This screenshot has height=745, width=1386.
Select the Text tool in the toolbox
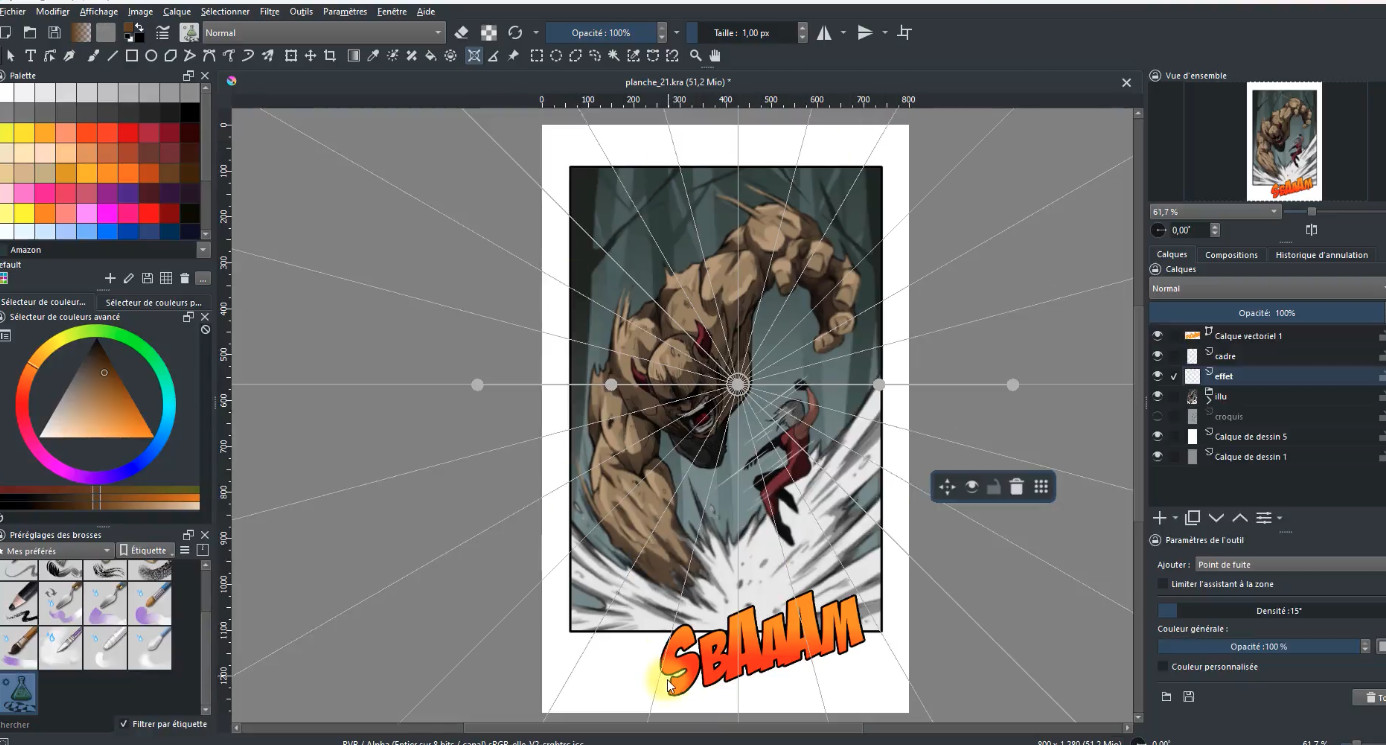30,56
